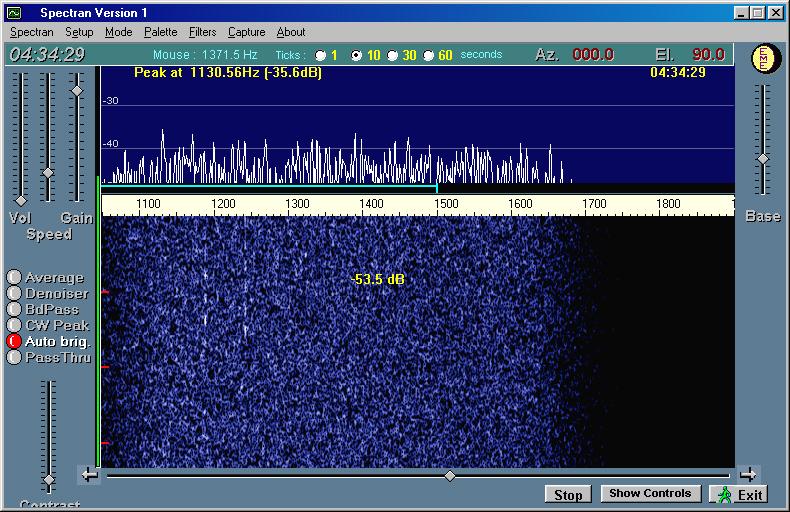Screen dimensions: 790x512
Task: Click the 1200 mark on frequency scale
Action: pos(223,204)
